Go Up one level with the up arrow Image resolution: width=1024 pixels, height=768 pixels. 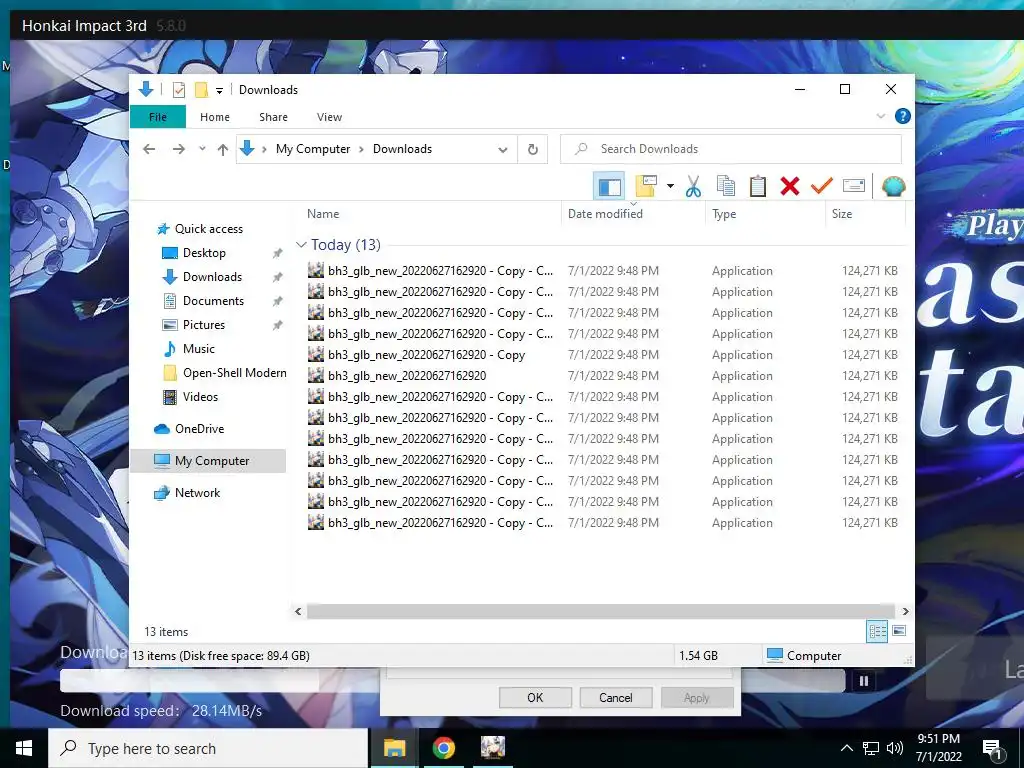223,150
